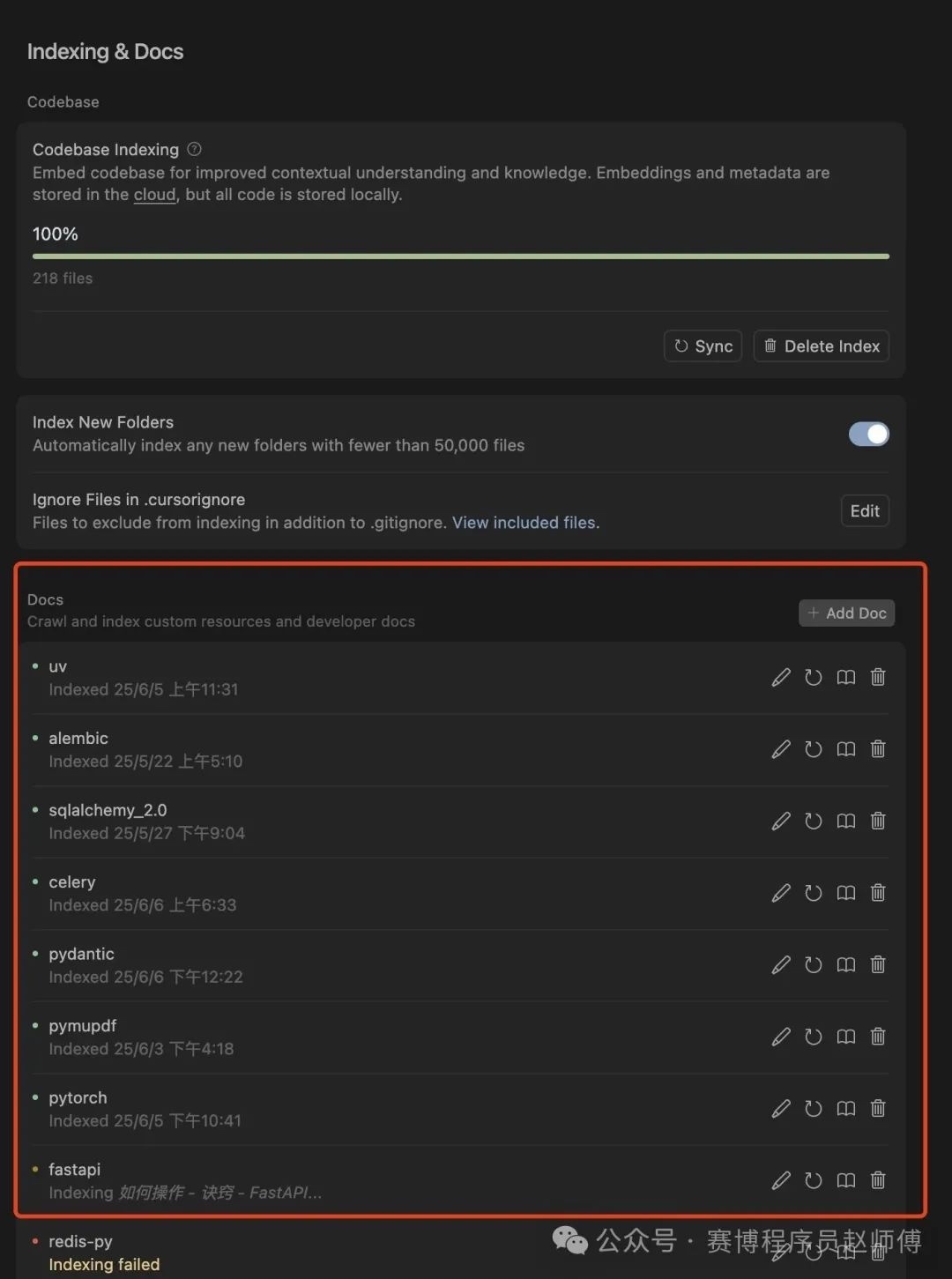Image resolution: width=952 pixels, height=1279 pixels.
Task: Re-index the sqlalchemy_2.0 doc
Action: point(814,822)
